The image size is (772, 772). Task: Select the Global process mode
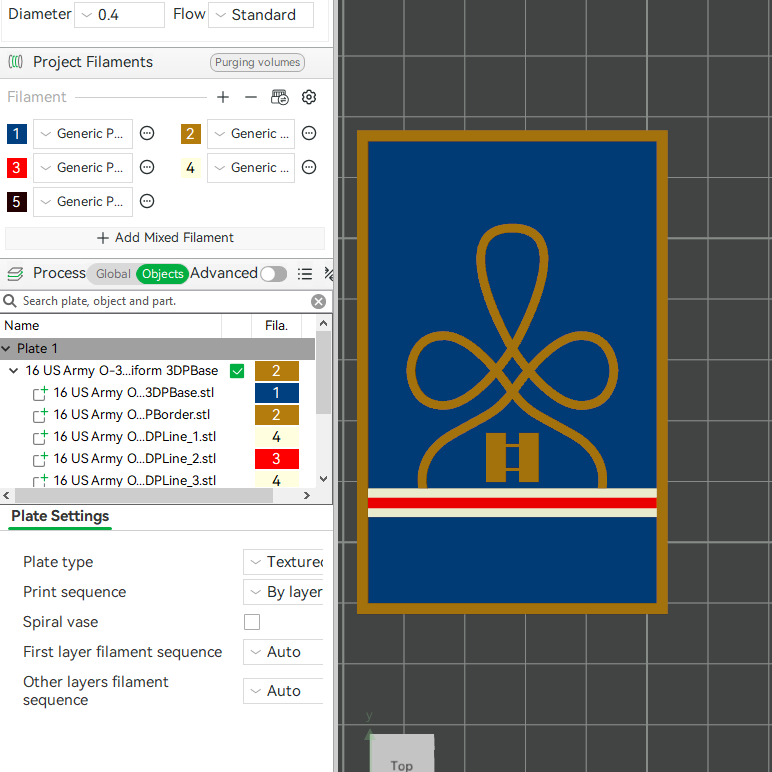(113, 274)
